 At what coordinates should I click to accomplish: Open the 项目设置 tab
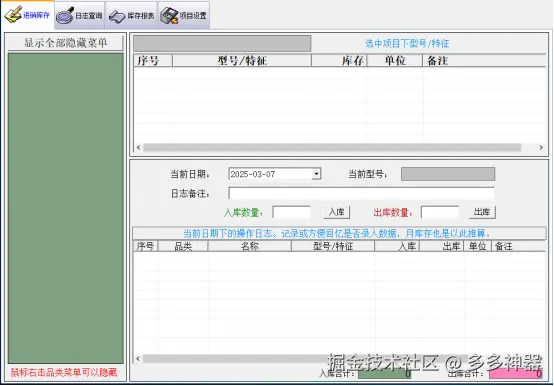coord(184,16)
